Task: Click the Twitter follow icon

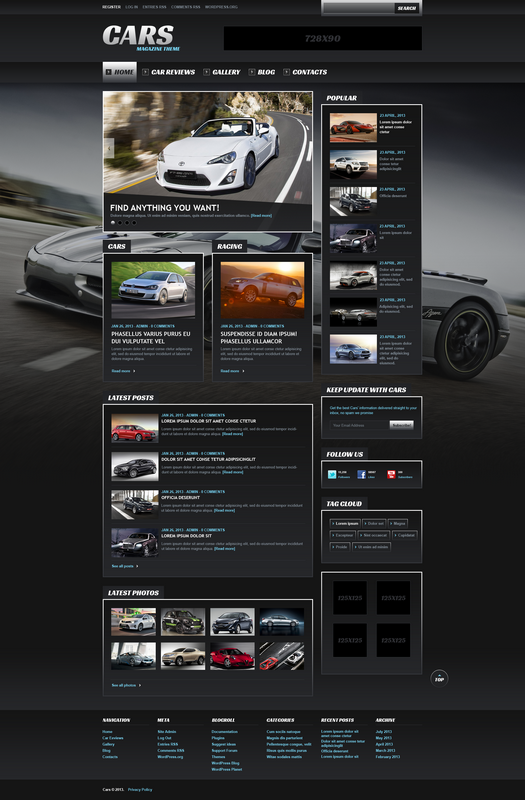Action: pyautogui.click(x=332, y=474)
